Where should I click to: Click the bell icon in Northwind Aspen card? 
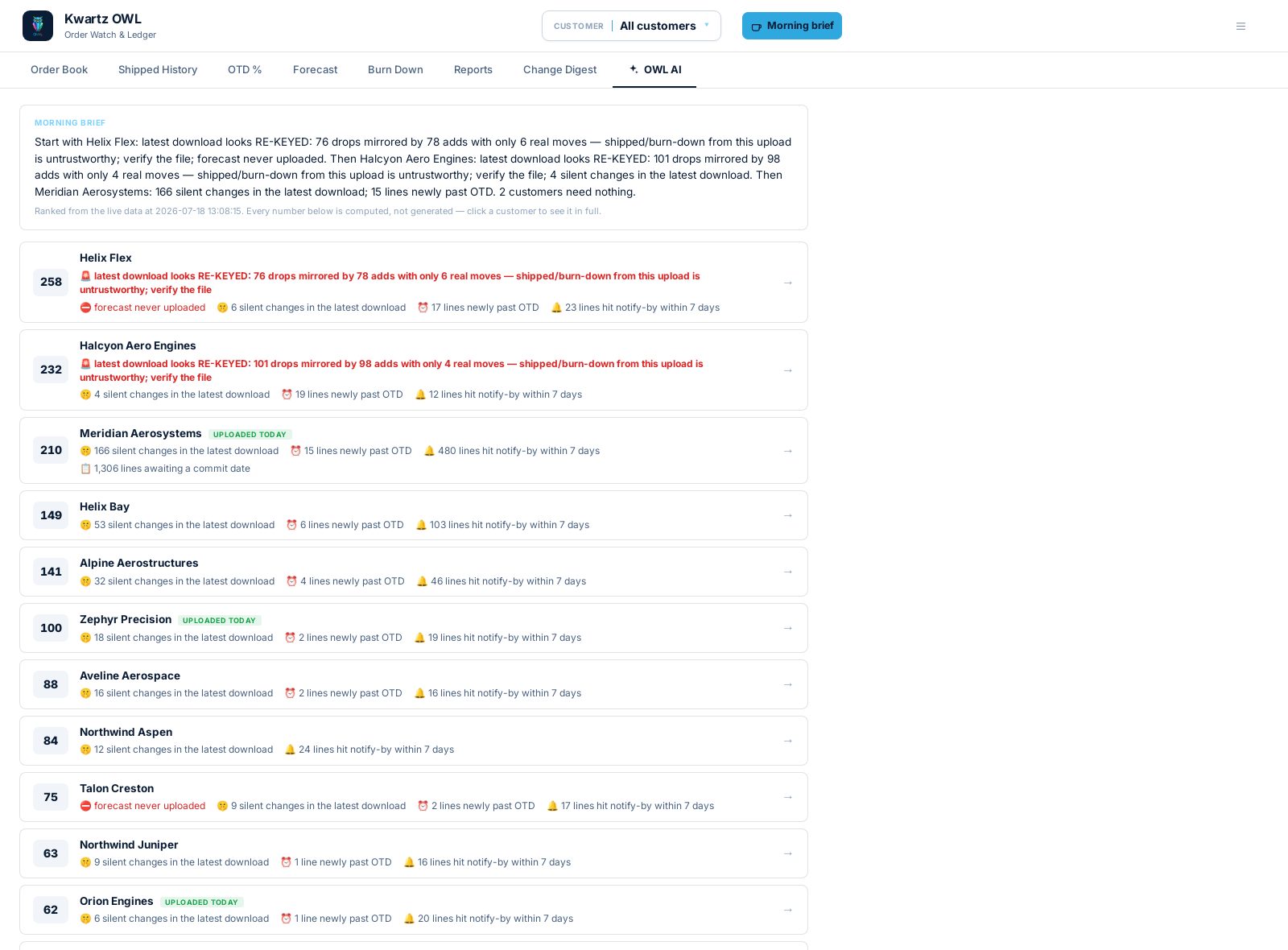pos(290,750)
